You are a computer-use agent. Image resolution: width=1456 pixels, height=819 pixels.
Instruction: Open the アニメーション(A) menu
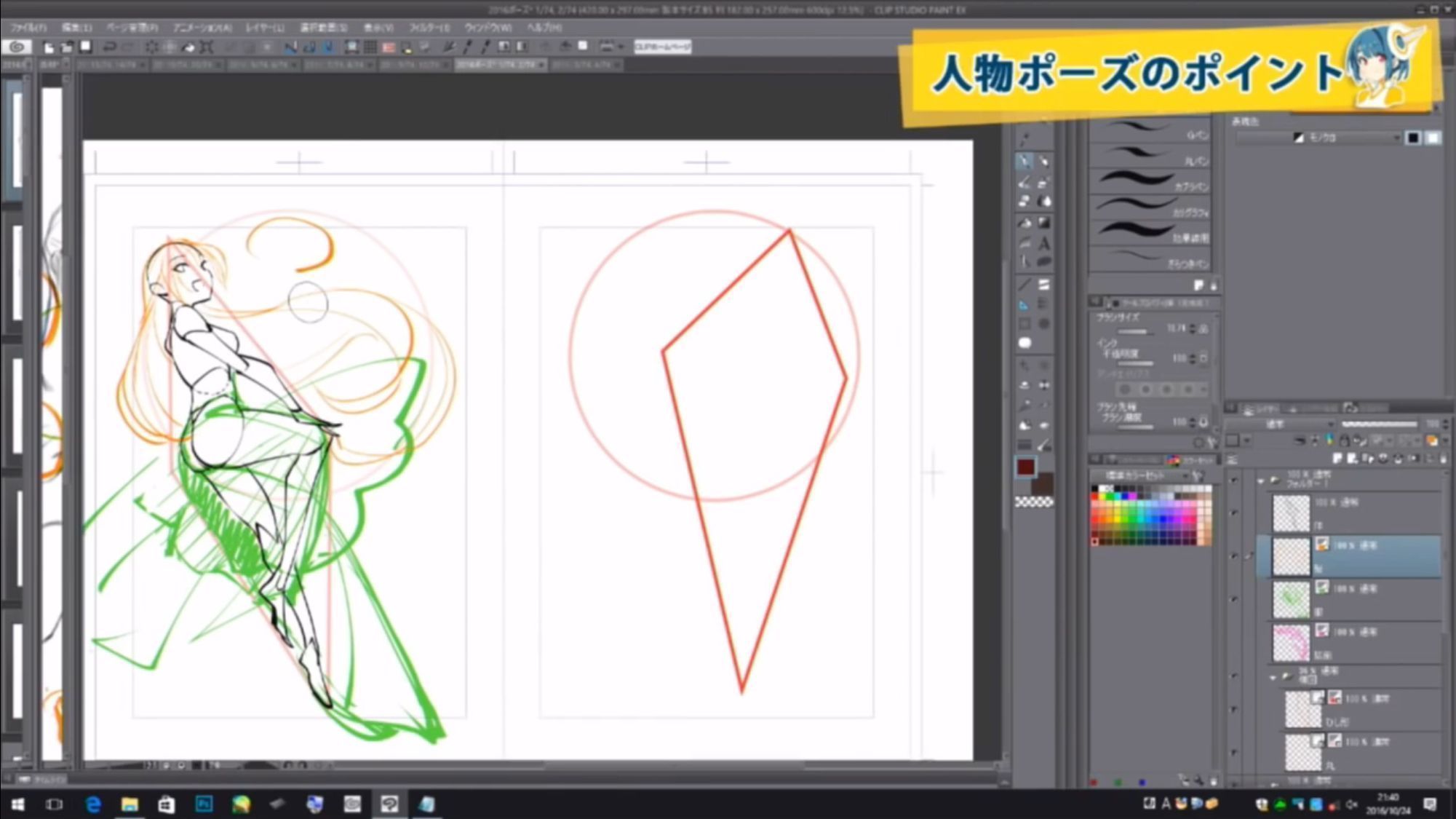coord(202,28)
